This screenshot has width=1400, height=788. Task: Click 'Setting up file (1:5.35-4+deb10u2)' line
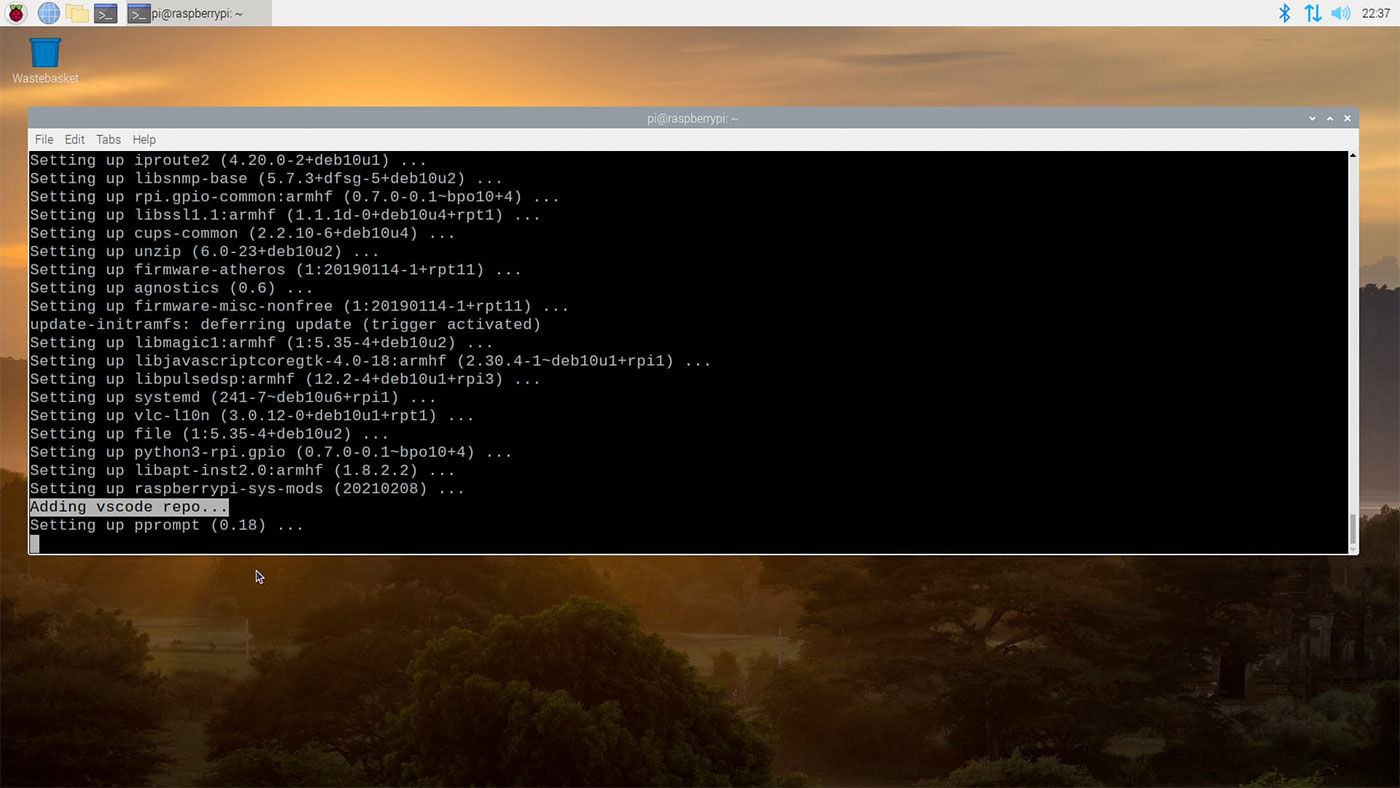[209, 434]
